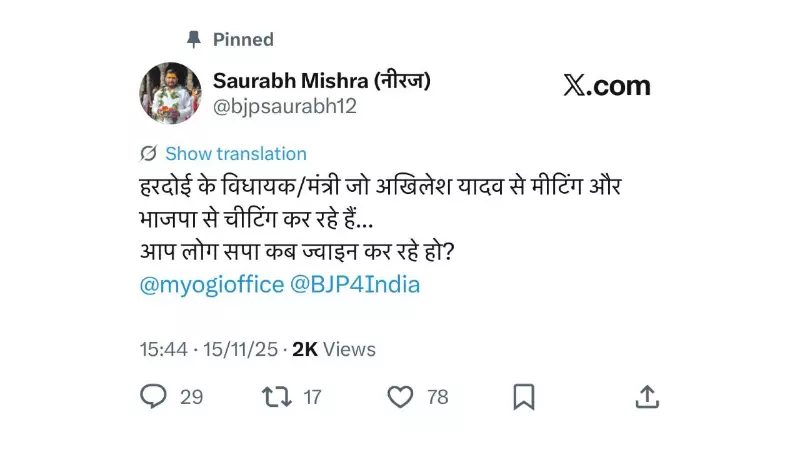The image size is (800, 450).
Task: Click the 15:44 timestamp
Action: 164,349
